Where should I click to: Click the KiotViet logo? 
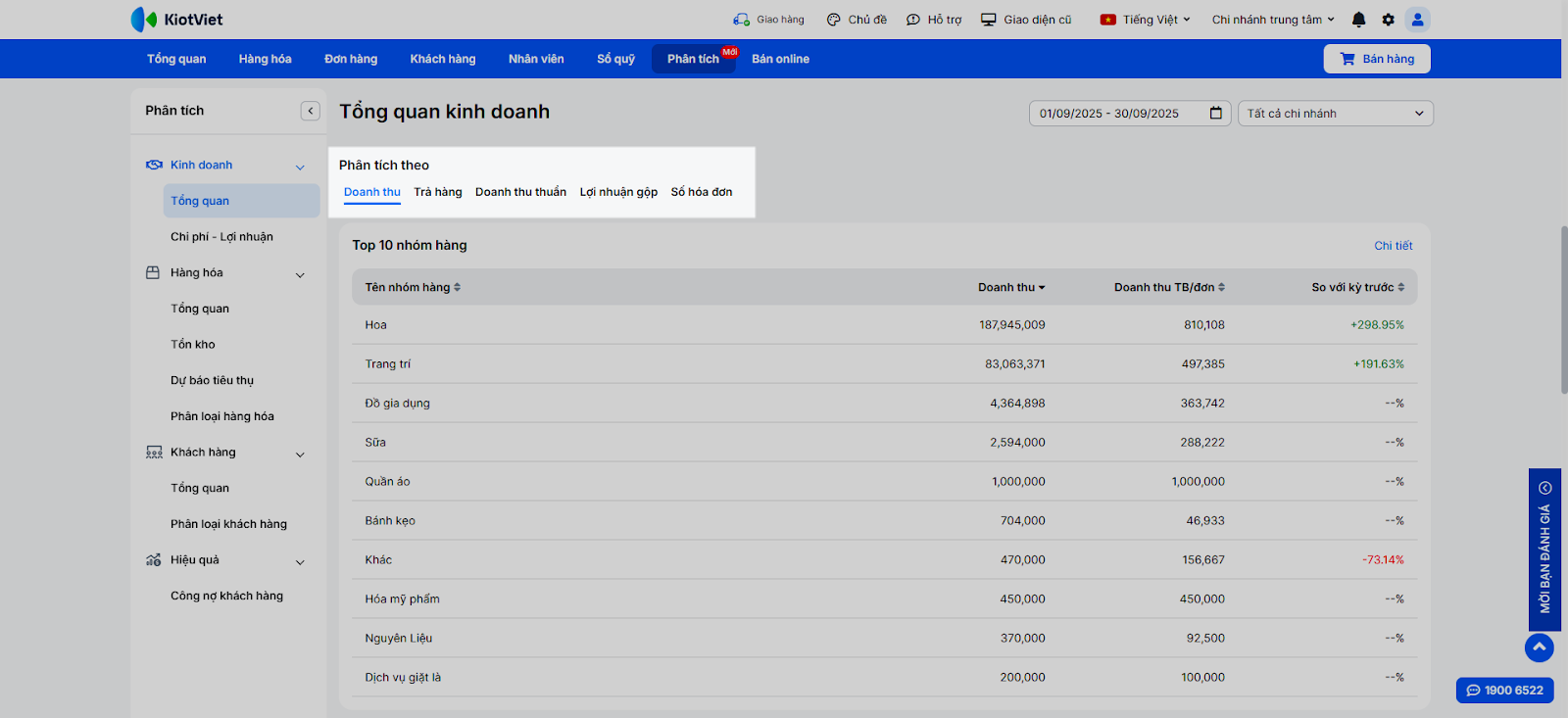click(x=176, y=20)
